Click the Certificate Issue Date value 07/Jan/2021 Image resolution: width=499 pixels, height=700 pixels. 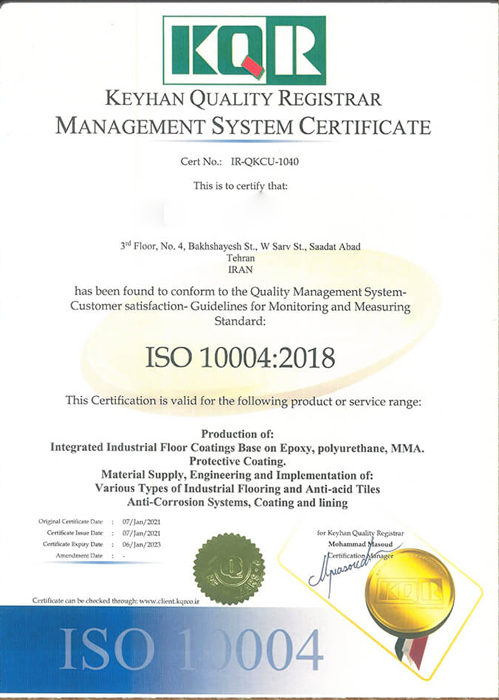[x=141, y=533]
